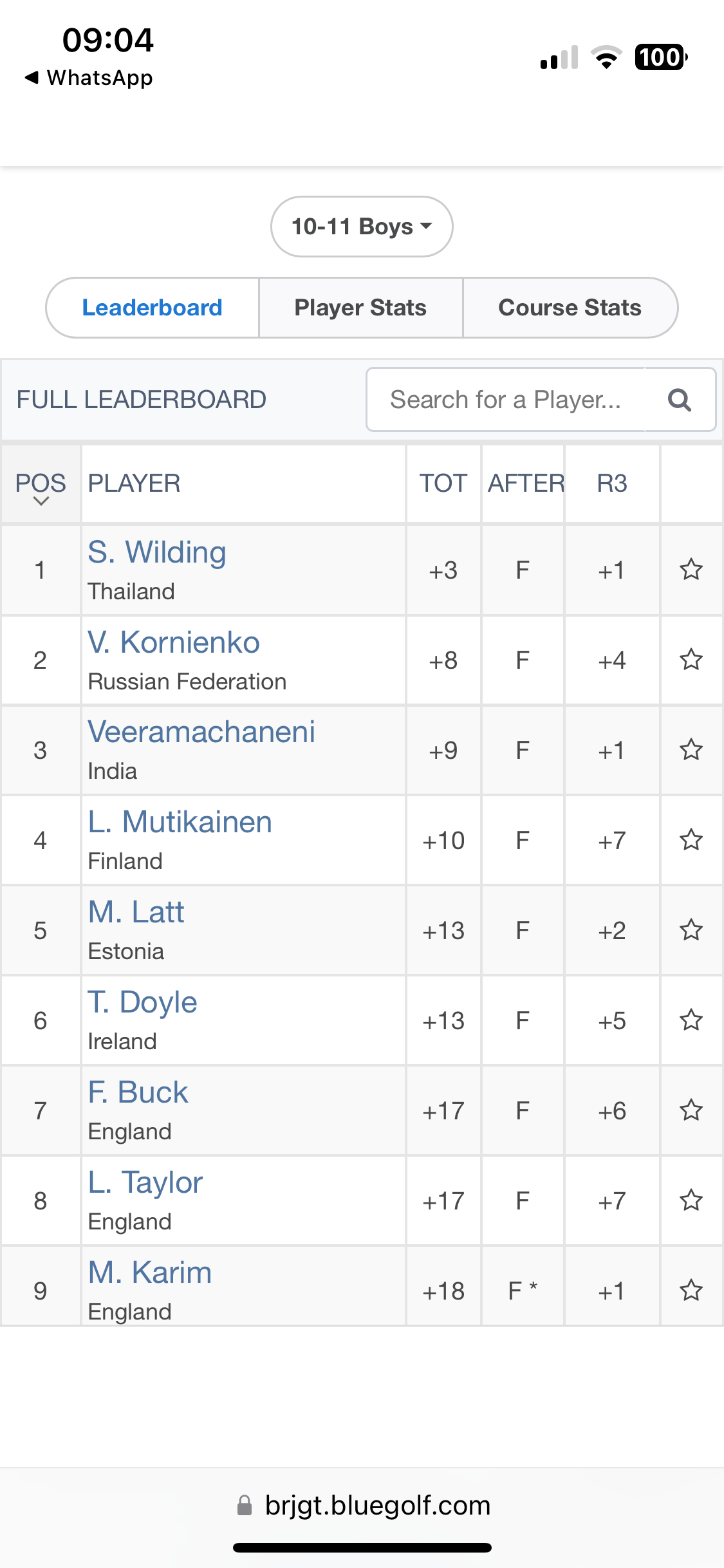Return to WhatsApp via back arrow
The image size is (724, 1568).
(89, 78)
